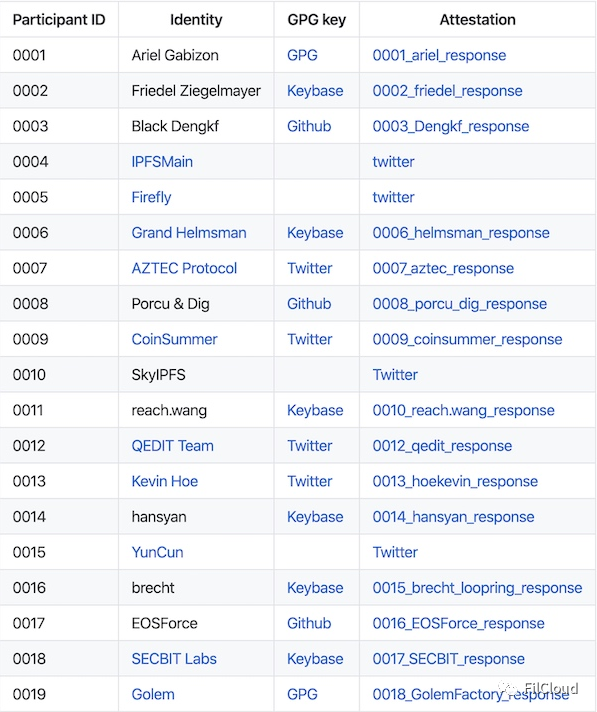
Task: Click the CoinSummer identity link
Action: (x=174, y=339)
